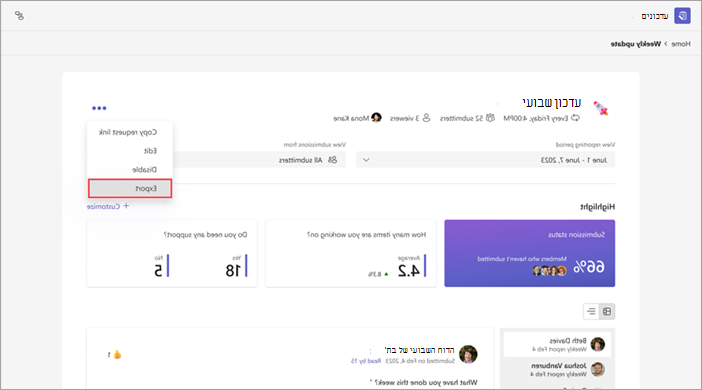This screenshot has height=390, width=702.
Task: Open the reporting period dropdown chevron
Action: (366, 160)
